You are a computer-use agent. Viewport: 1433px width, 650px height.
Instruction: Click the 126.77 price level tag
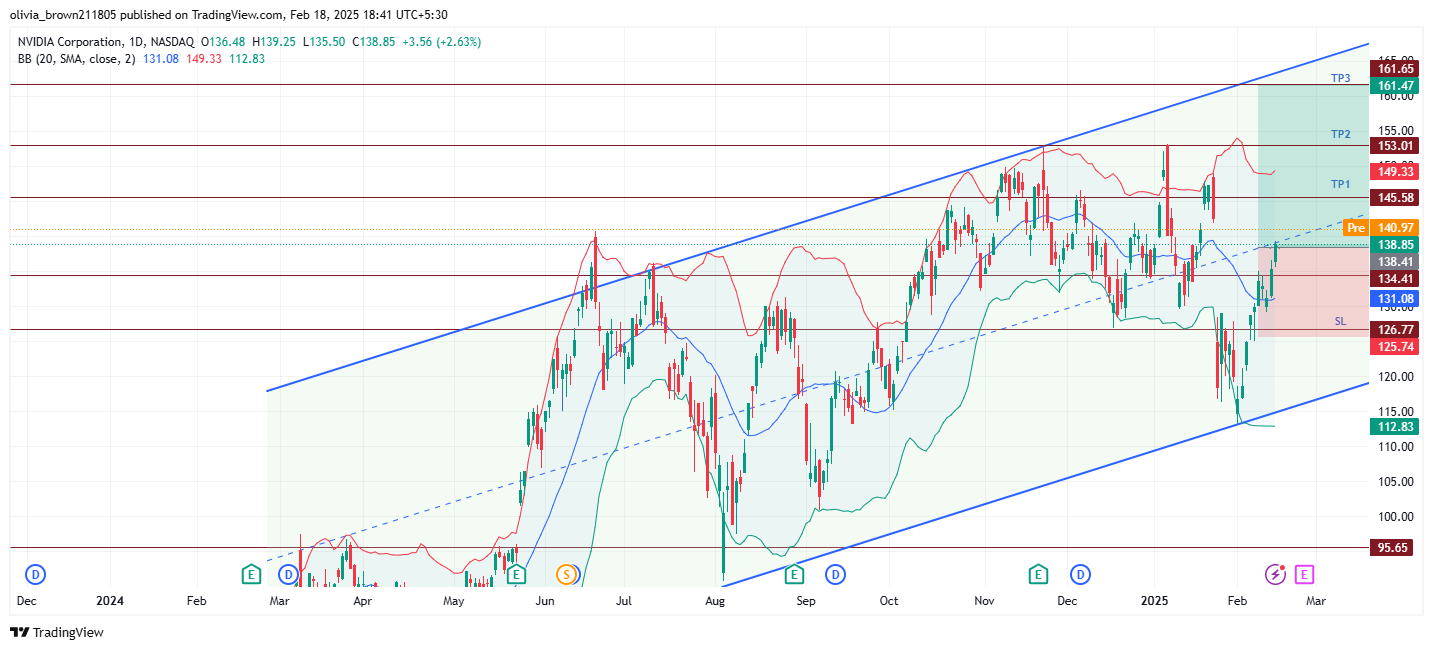point(1395,329)
